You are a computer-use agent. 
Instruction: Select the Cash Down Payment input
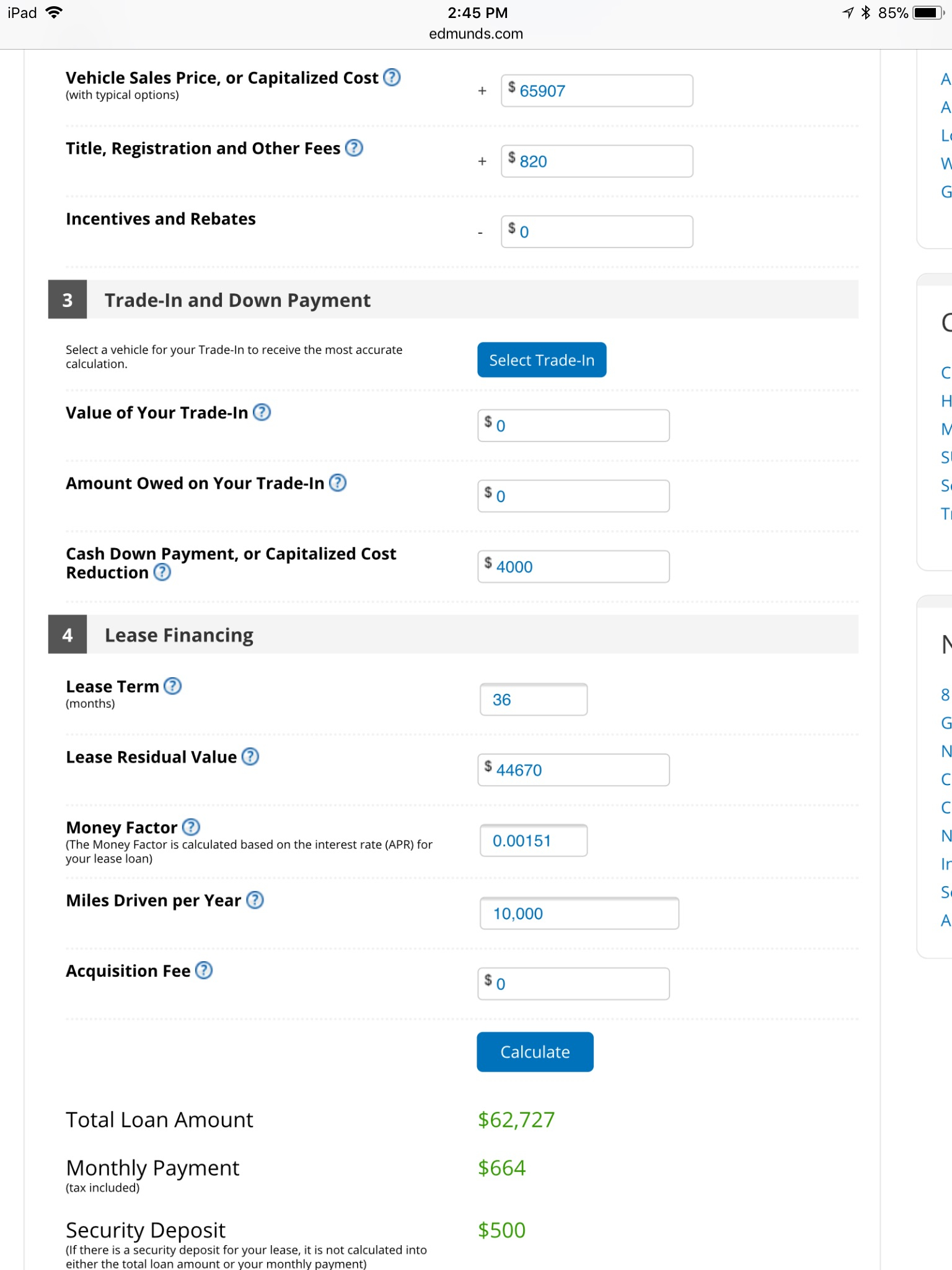tap(573, 567)
